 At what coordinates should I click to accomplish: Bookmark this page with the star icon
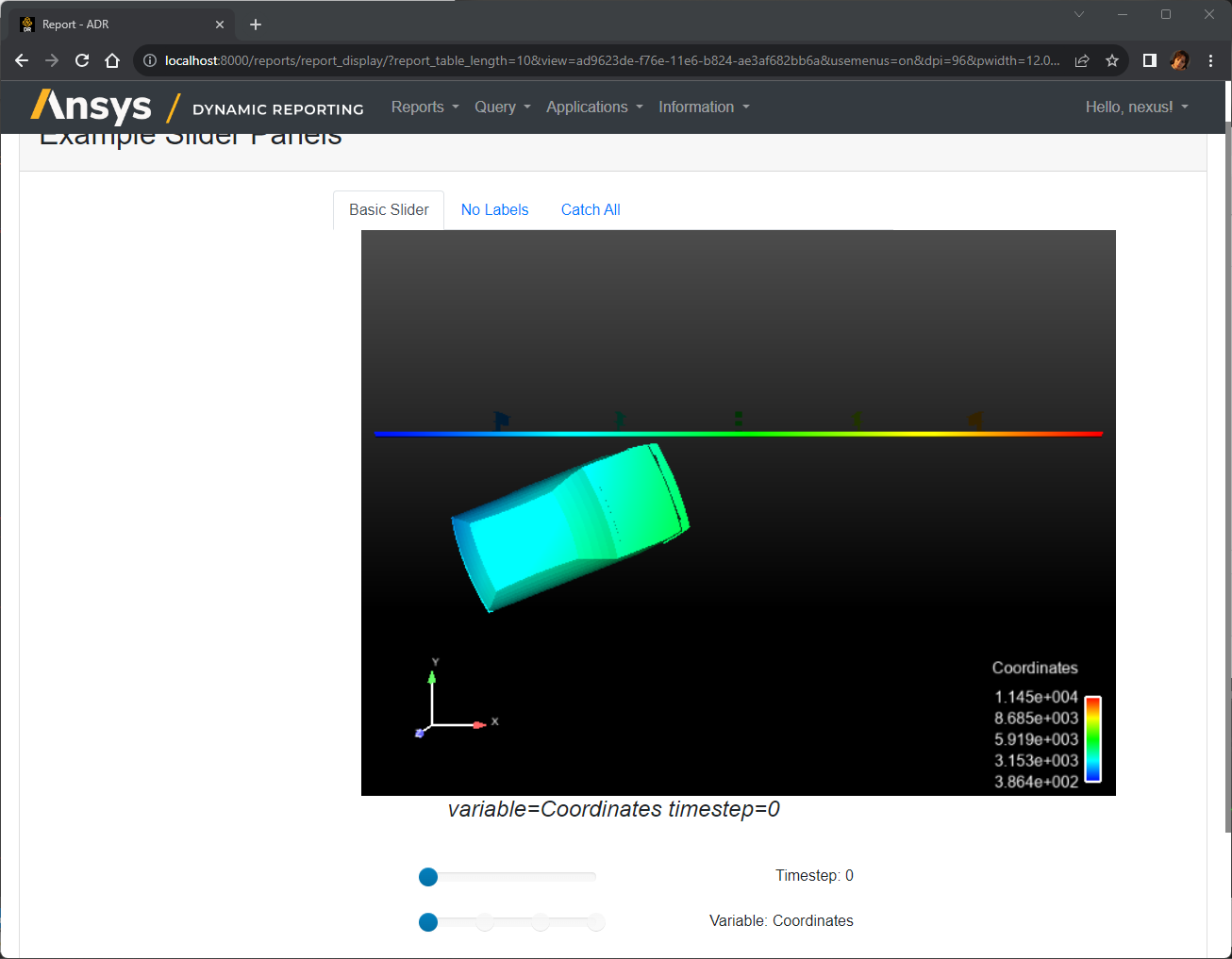(x=1112, y=60)
